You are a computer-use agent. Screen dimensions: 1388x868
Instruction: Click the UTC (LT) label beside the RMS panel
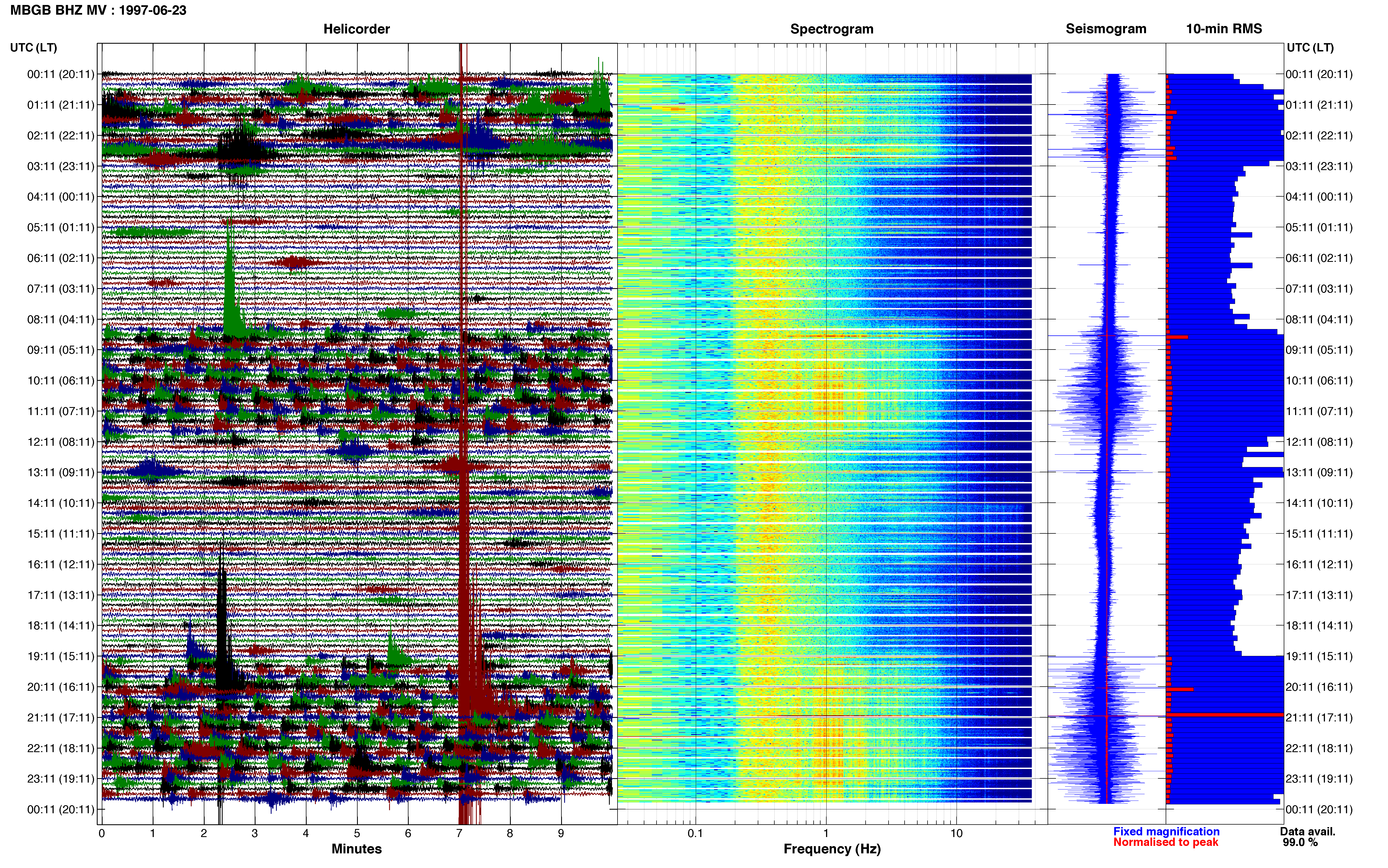(1310, 47)
